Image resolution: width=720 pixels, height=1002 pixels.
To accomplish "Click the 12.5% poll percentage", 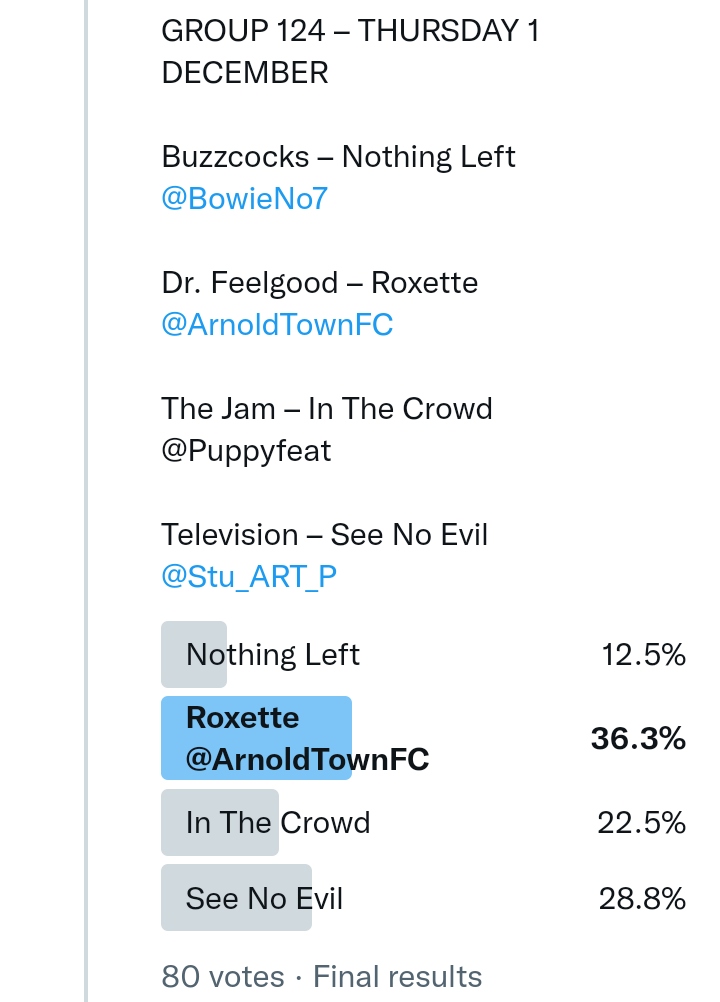I will coord(643,655).
